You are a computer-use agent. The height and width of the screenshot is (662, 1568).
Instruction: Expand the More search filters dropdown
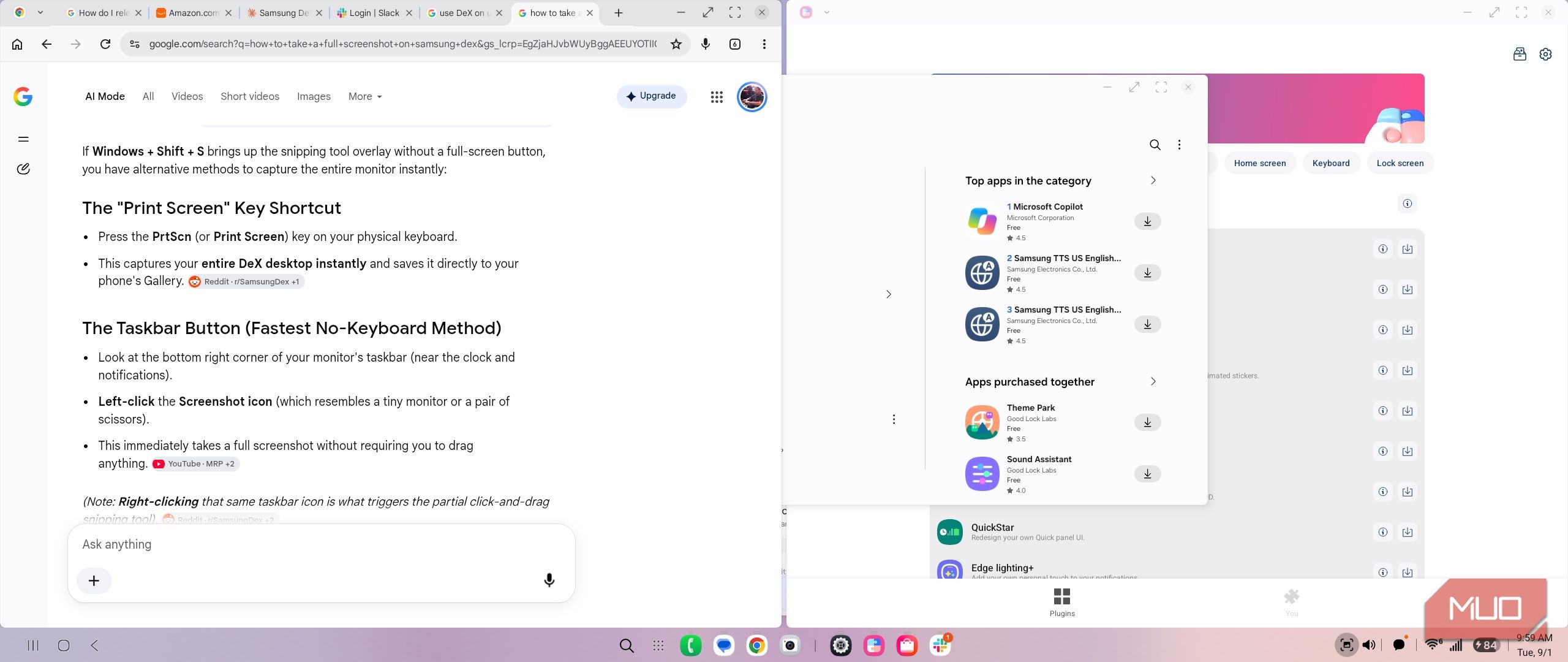365,96
